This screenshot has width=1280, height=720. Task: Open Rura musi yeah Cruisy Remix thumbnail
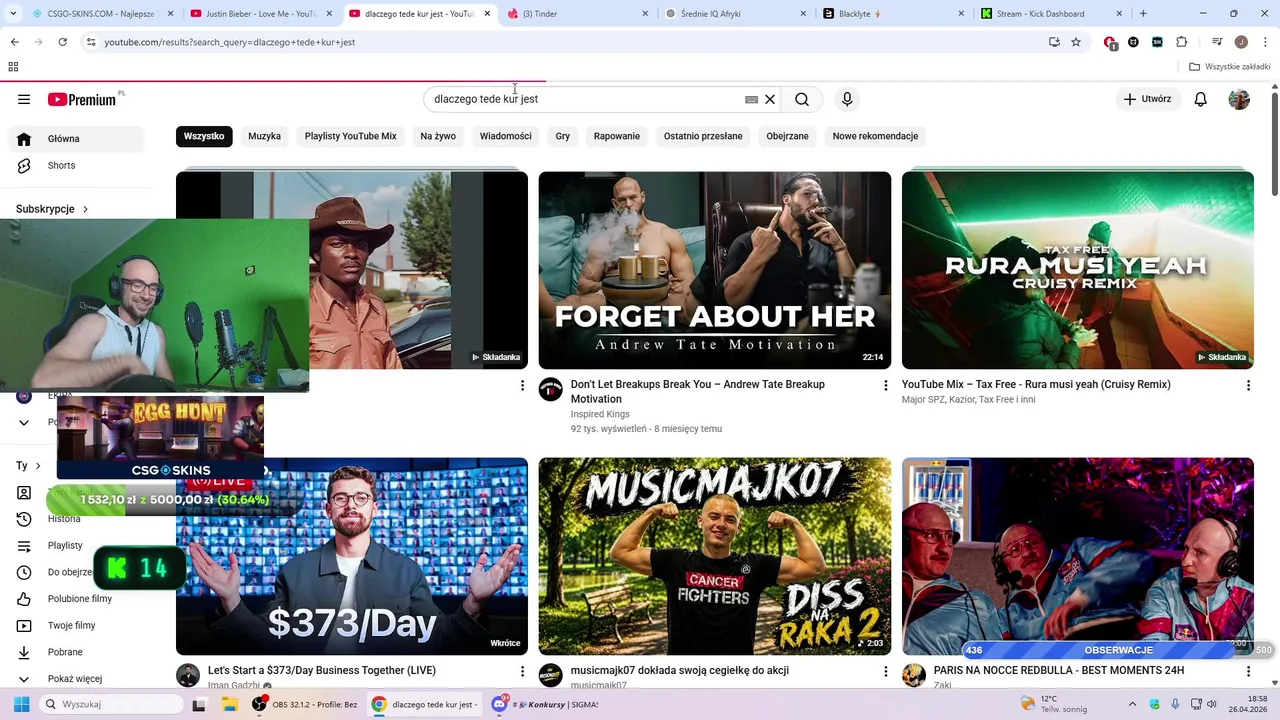[x=1078, y=270]
